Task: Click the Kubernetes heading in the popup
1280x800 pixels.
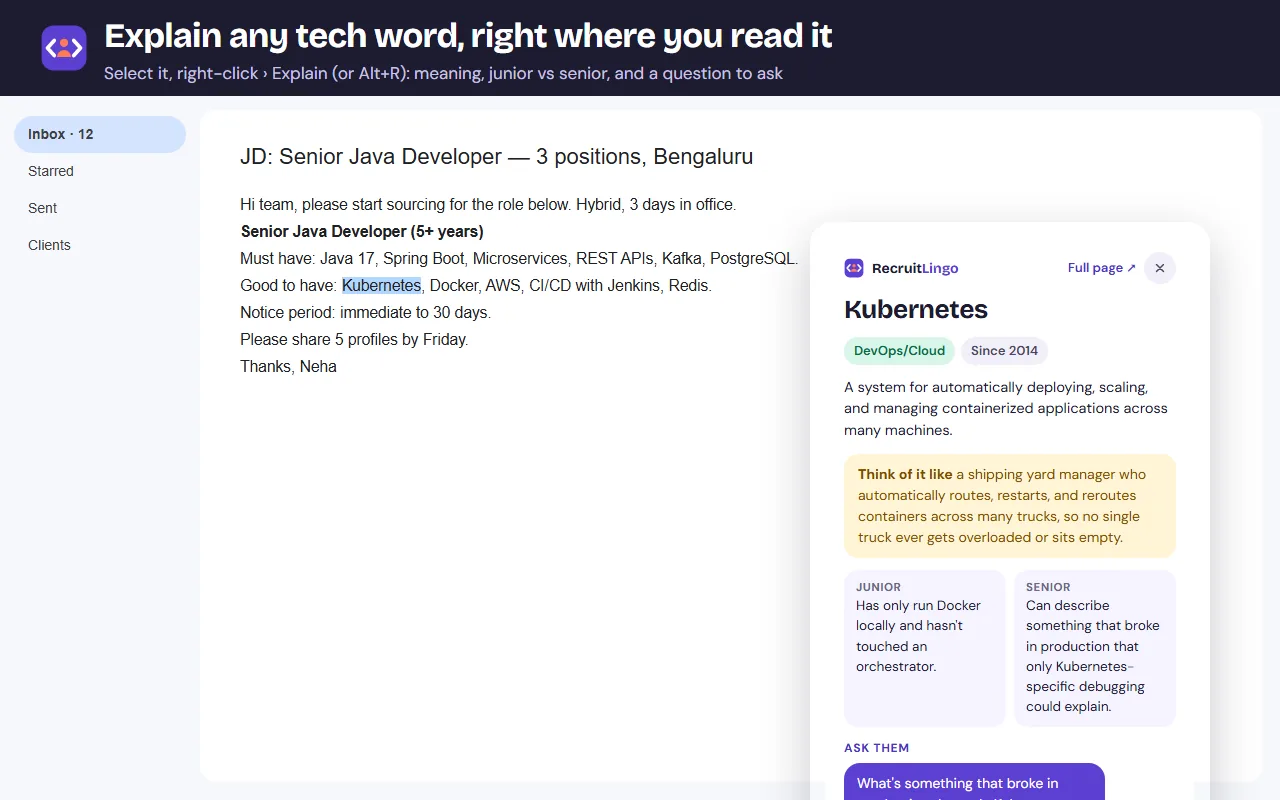Action: point(916,309)
